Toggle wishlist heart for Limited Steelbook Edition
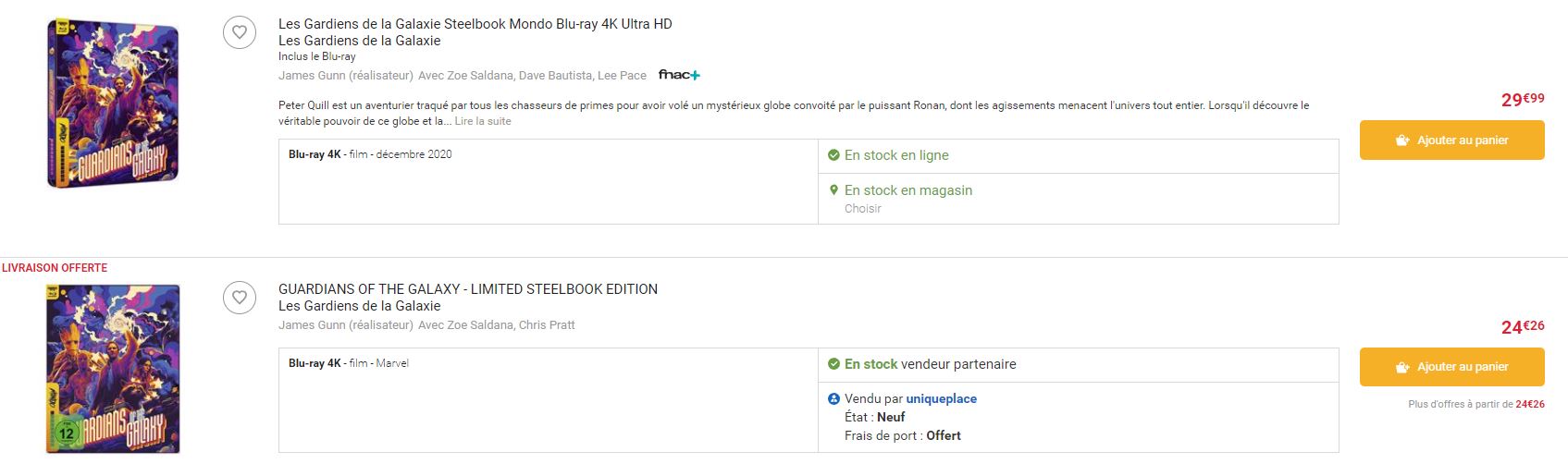 coord(240,298)
